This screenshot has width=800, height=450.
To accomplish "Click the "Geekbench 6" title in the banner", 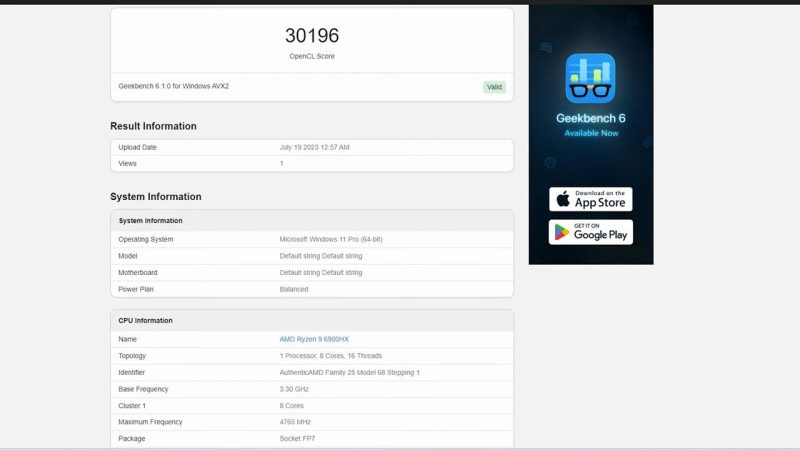I will point(590,118).
